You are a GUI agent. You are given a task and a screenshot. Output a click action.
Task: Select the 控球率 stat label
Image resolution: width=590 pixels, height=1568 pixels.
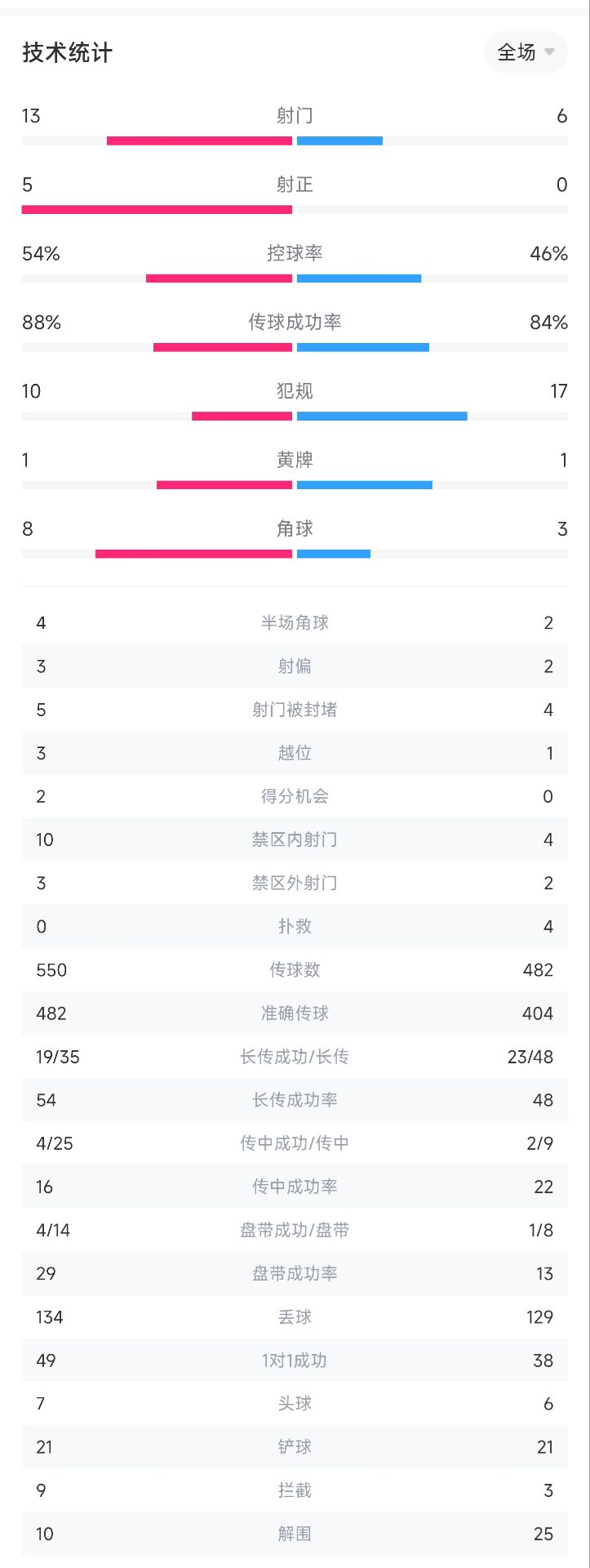(295, 253)
